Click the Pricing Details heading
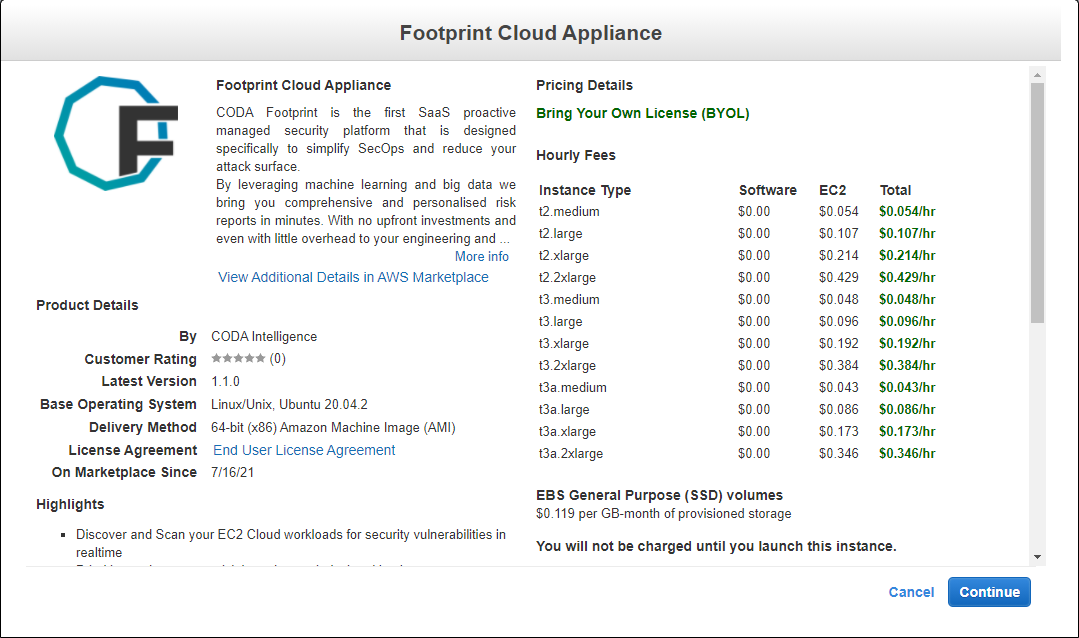1079x638 pixels. pyautogui.click(x=584, y=85)
